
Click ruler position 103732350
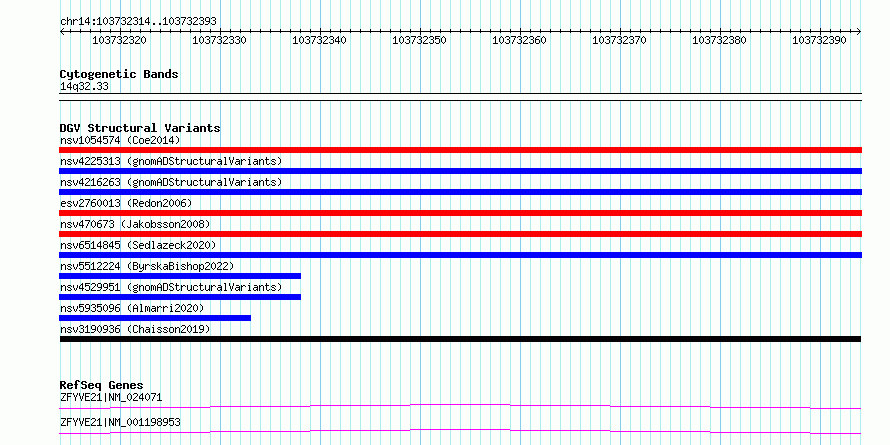419,40
